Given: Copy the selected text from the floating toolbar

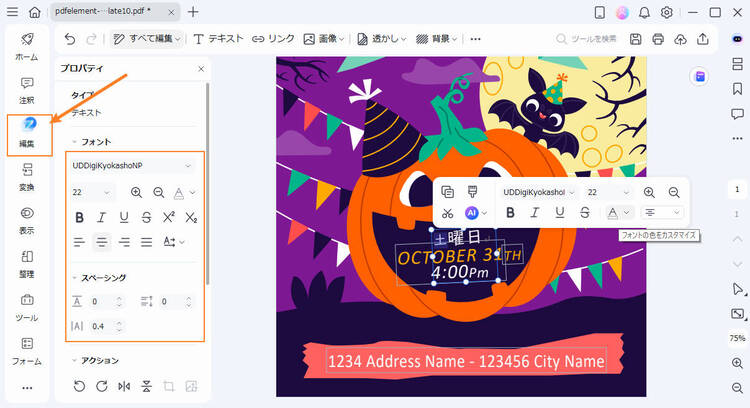Looking at the screenshot, I should (447, 192).
